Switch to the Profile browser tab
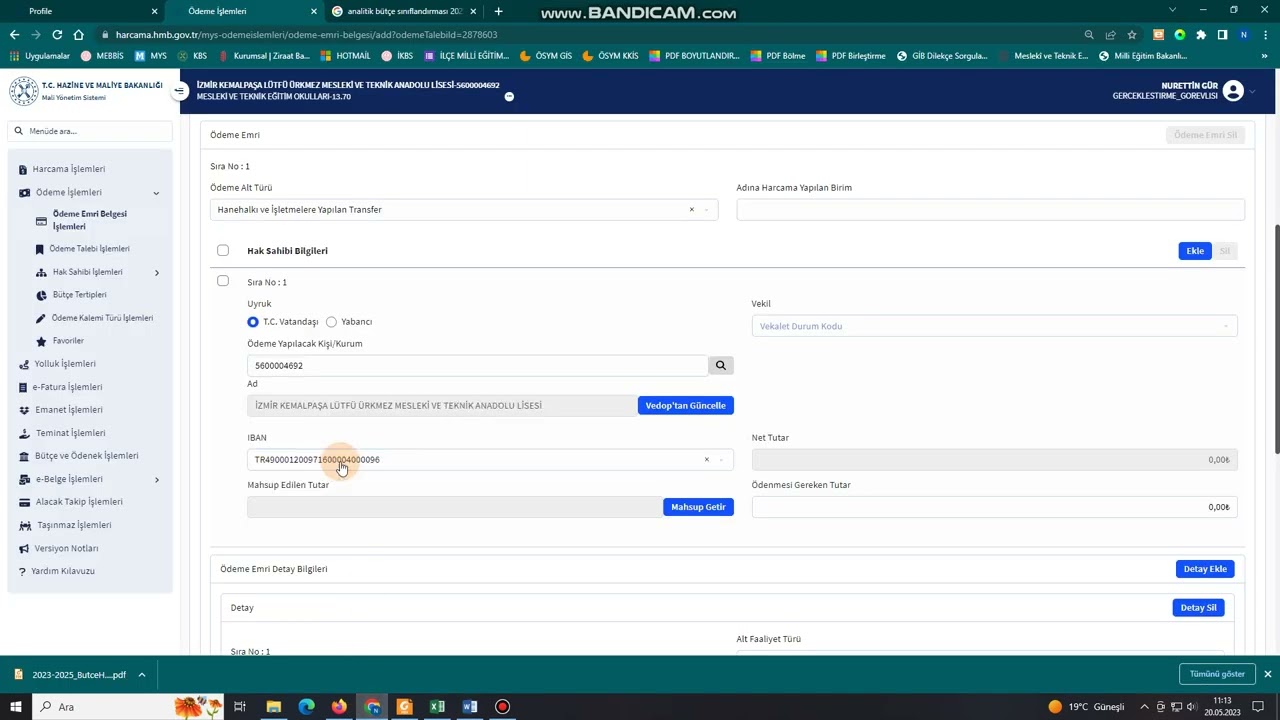 pyautogui.click(x=84, y=11)
